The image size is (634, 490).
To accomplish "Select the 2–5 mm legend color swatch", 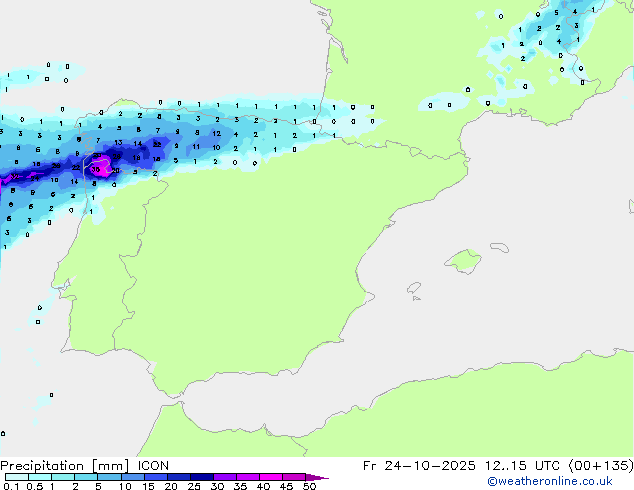I will (86, 477).
